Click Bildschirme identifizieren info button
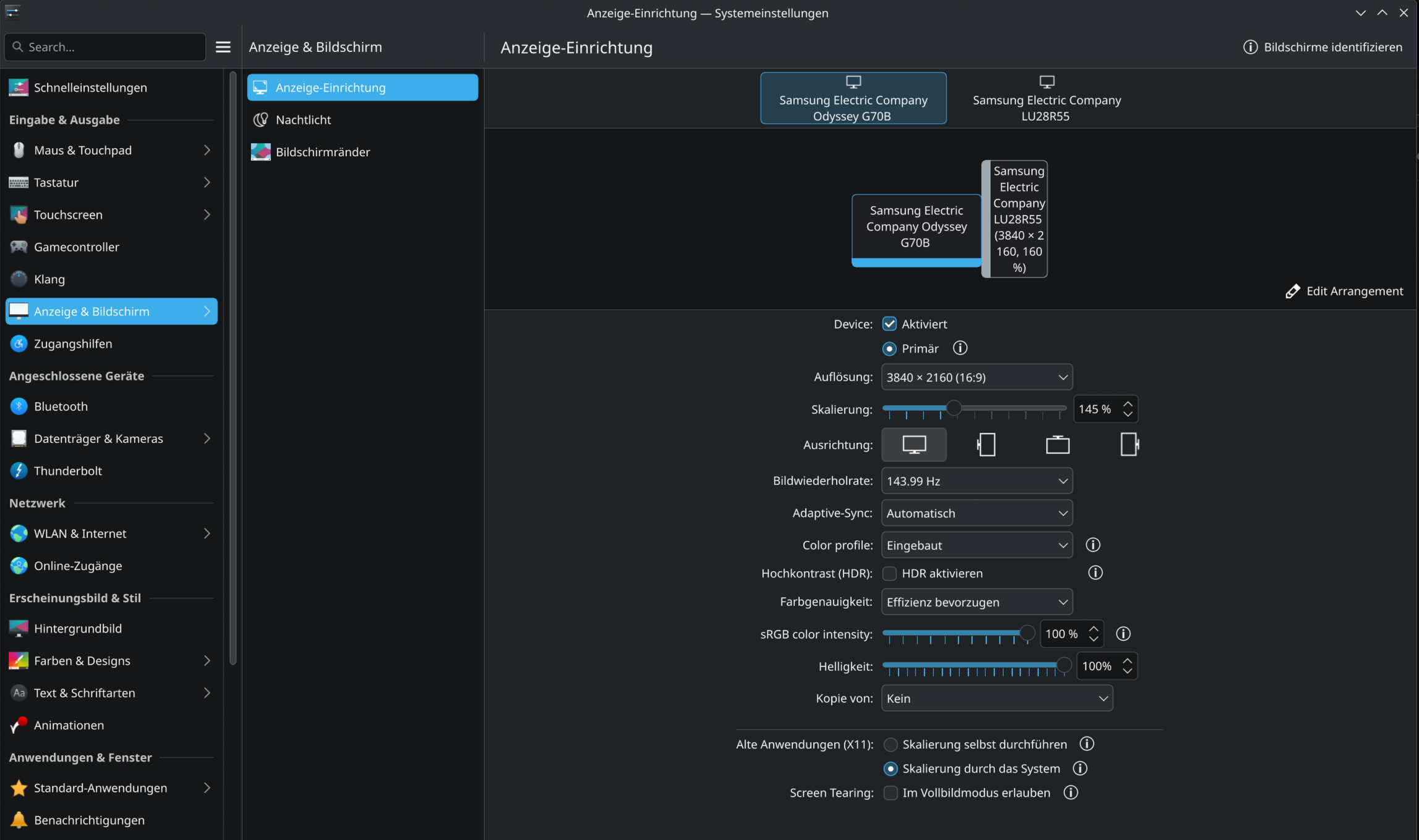Image resolution: width=1419 pixels, height=840 pixels. [x=1323, y=47]
